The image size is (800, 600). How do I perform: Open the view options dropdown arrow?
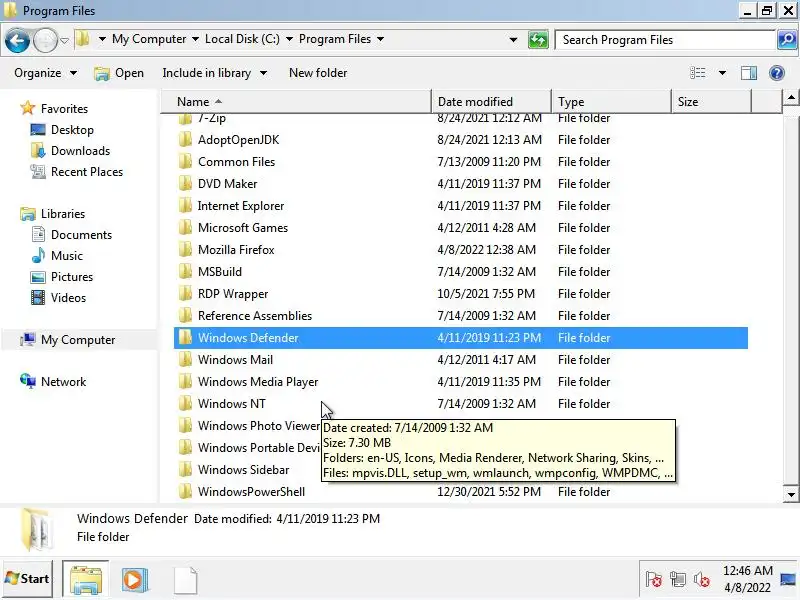[722, 73]
